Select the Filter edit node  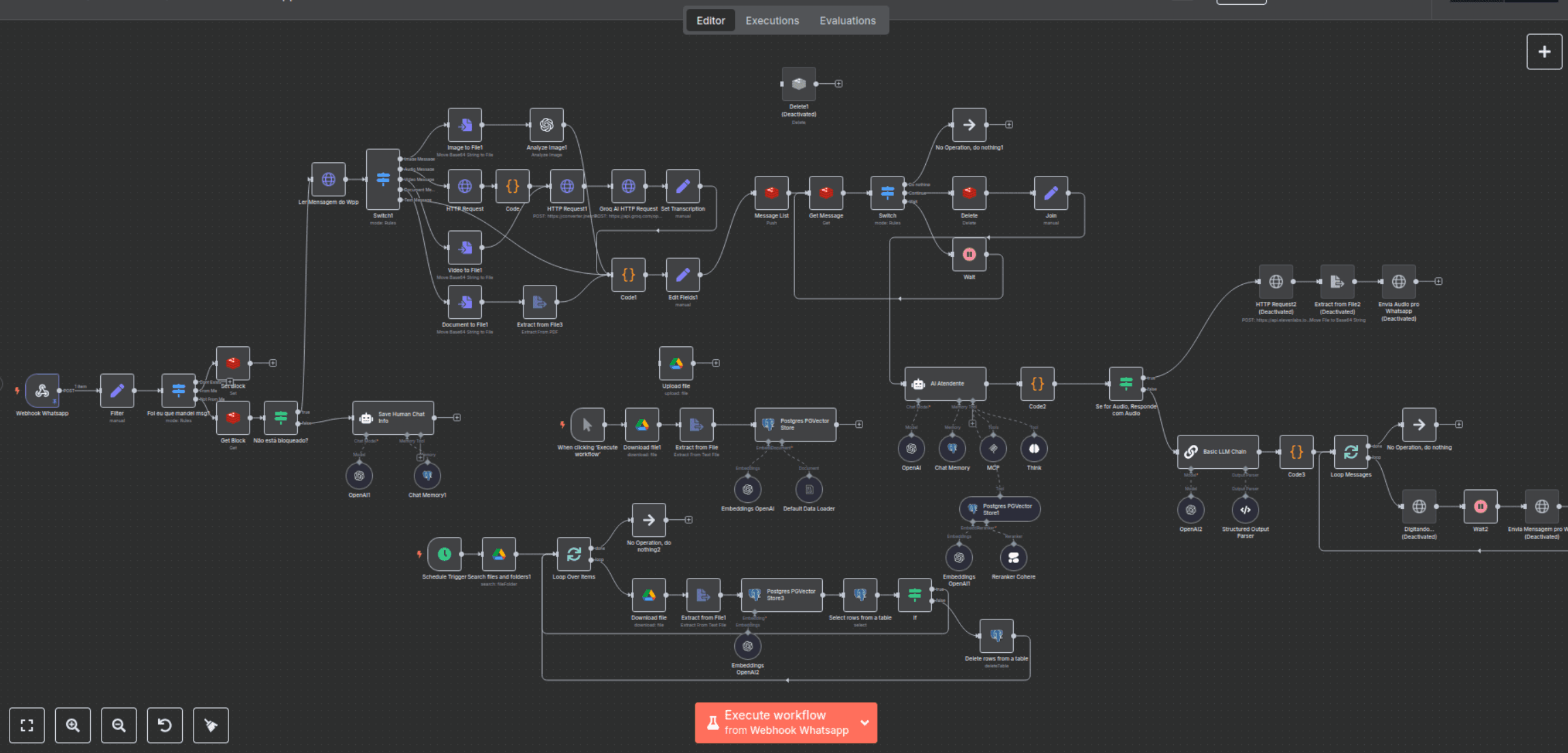tap(117, 390)
